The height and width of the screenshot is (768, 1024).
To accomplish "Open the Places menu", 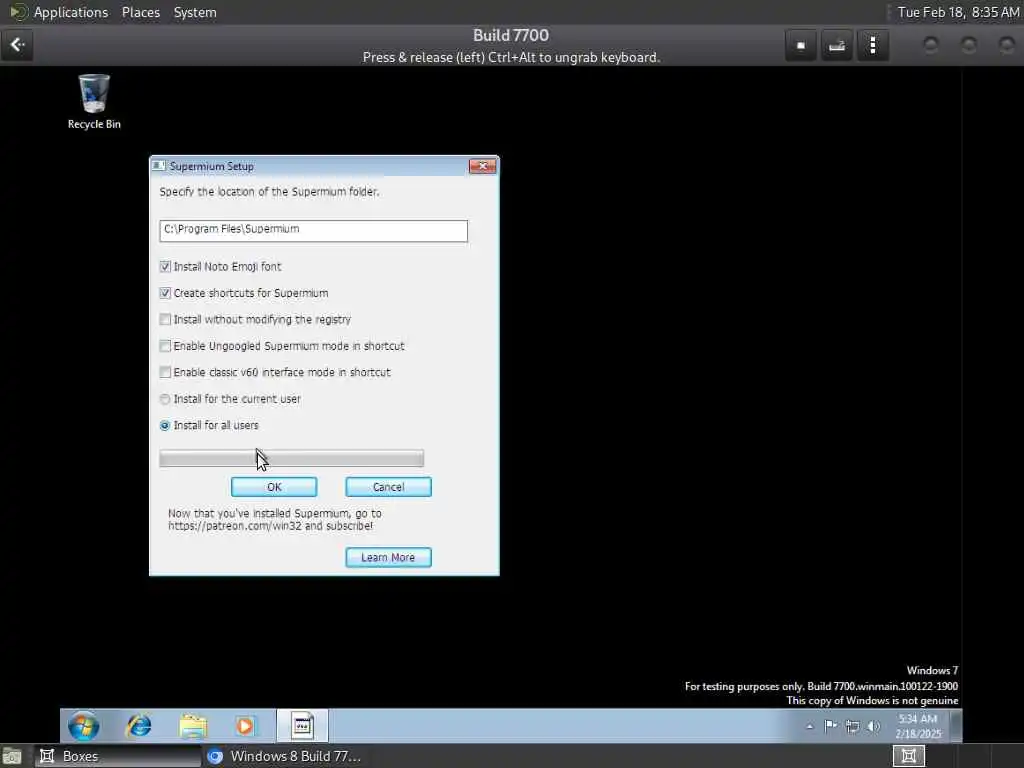I will 141,12.
